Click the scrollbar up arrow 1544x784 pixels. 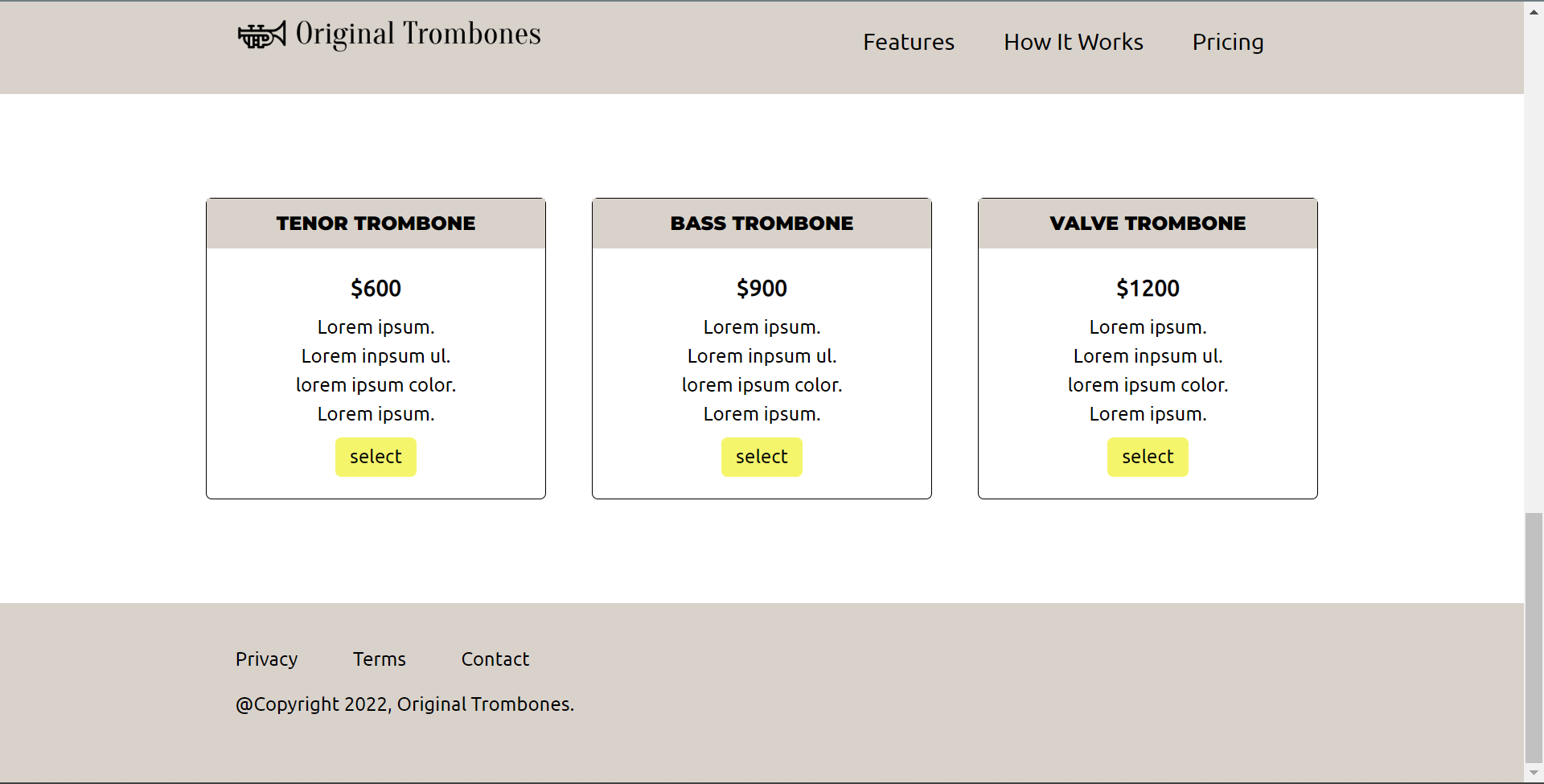pyautogui.click(x=1534, y=10)
